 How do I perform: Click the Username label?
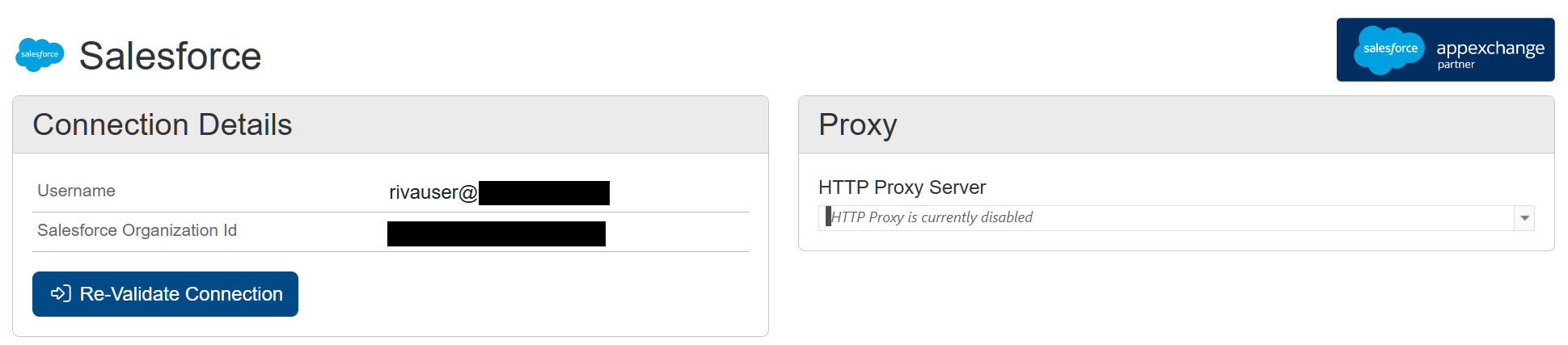click(76, 191)
